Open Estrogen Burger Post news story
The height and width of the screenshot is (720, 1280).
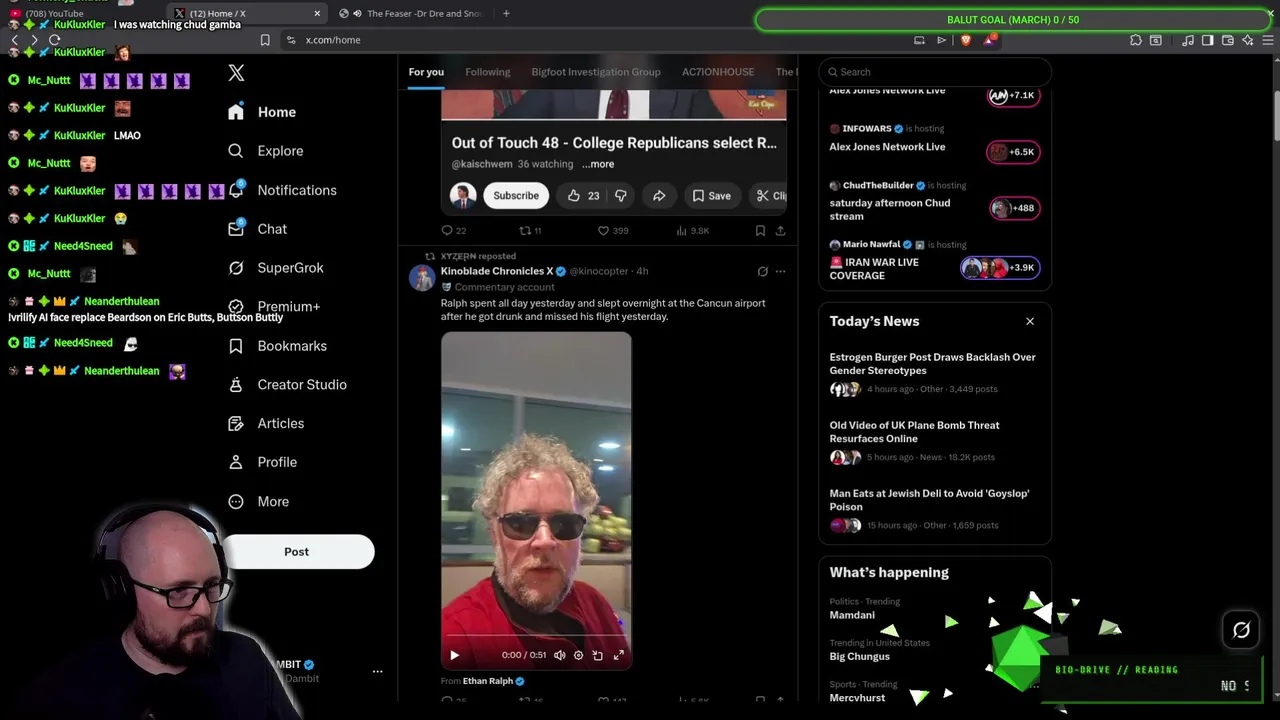[934, 373]
